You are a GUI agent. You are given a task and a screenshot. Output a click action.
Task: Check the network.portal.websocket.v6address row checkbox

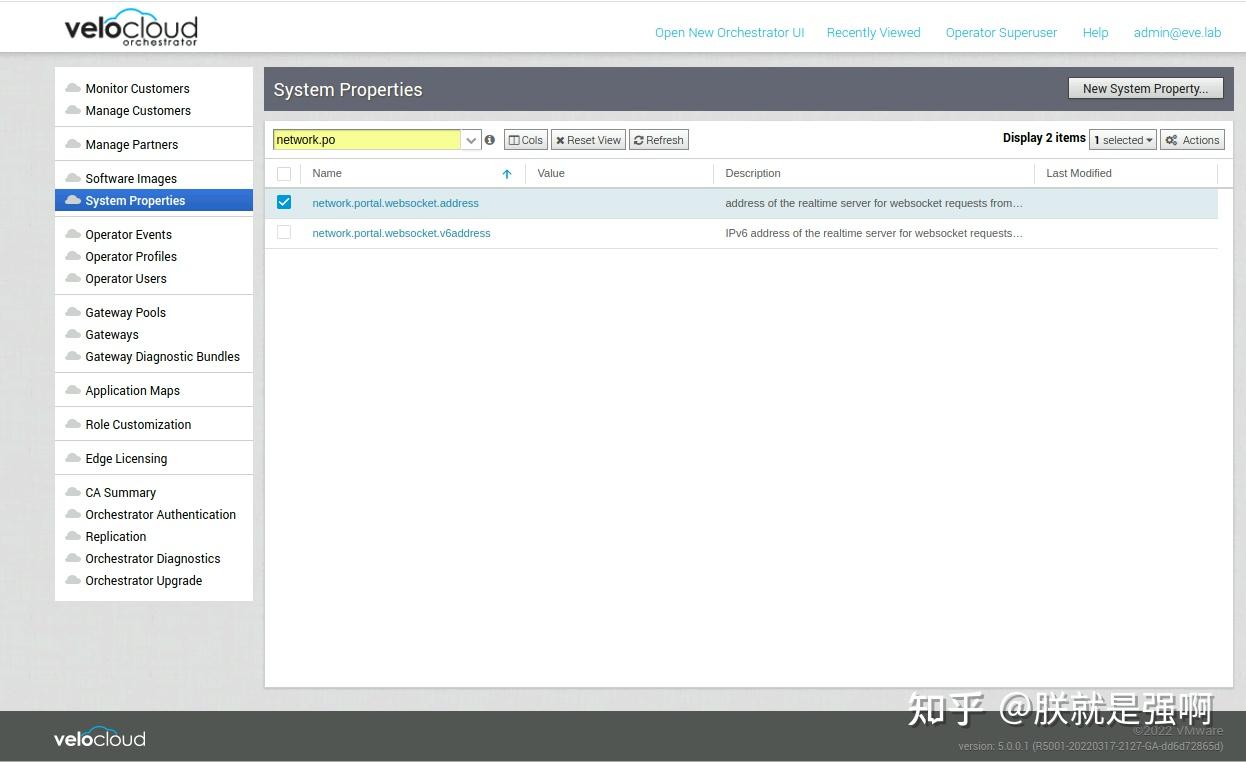click(x=284, y=232)
